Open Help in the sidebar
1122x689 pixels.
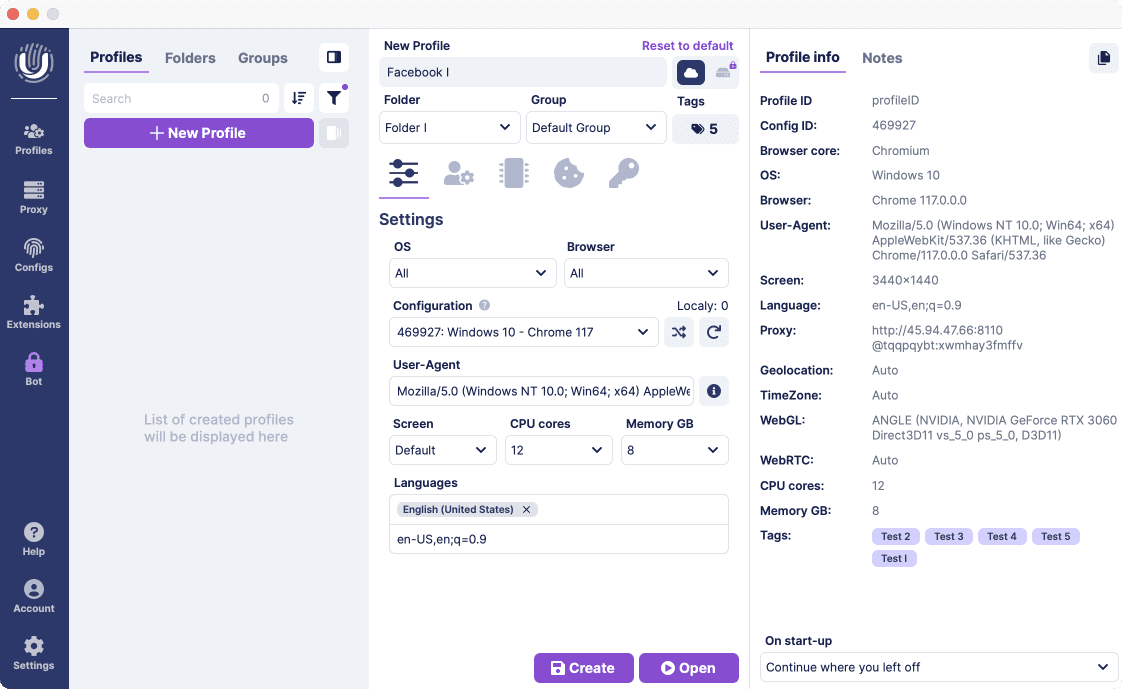point(34,539)
